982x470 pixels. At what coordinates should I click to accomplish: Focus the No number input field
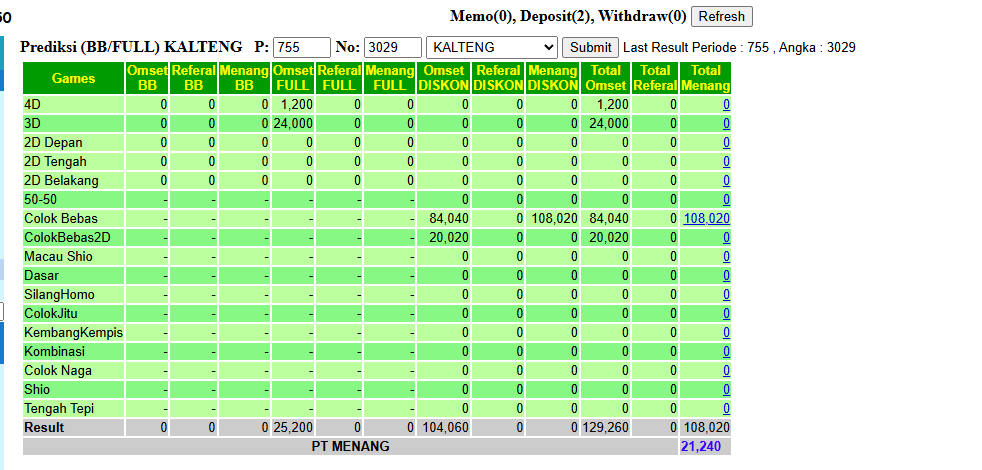tap(393, 48)
